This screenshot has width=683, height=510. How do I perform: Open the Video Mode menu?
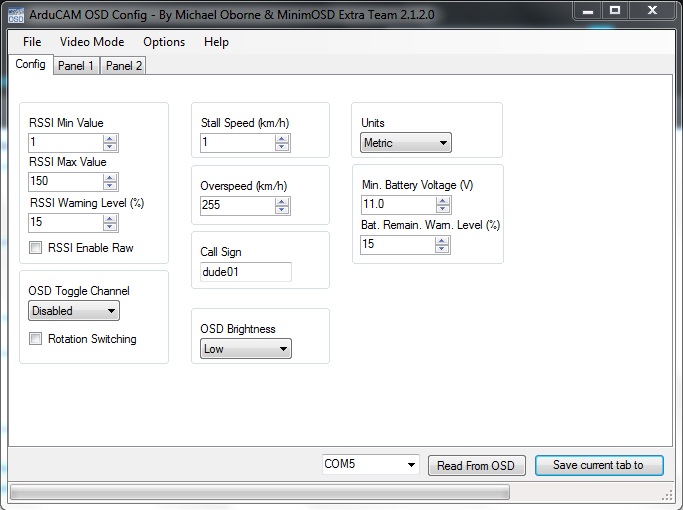click(x=92, y=42)
